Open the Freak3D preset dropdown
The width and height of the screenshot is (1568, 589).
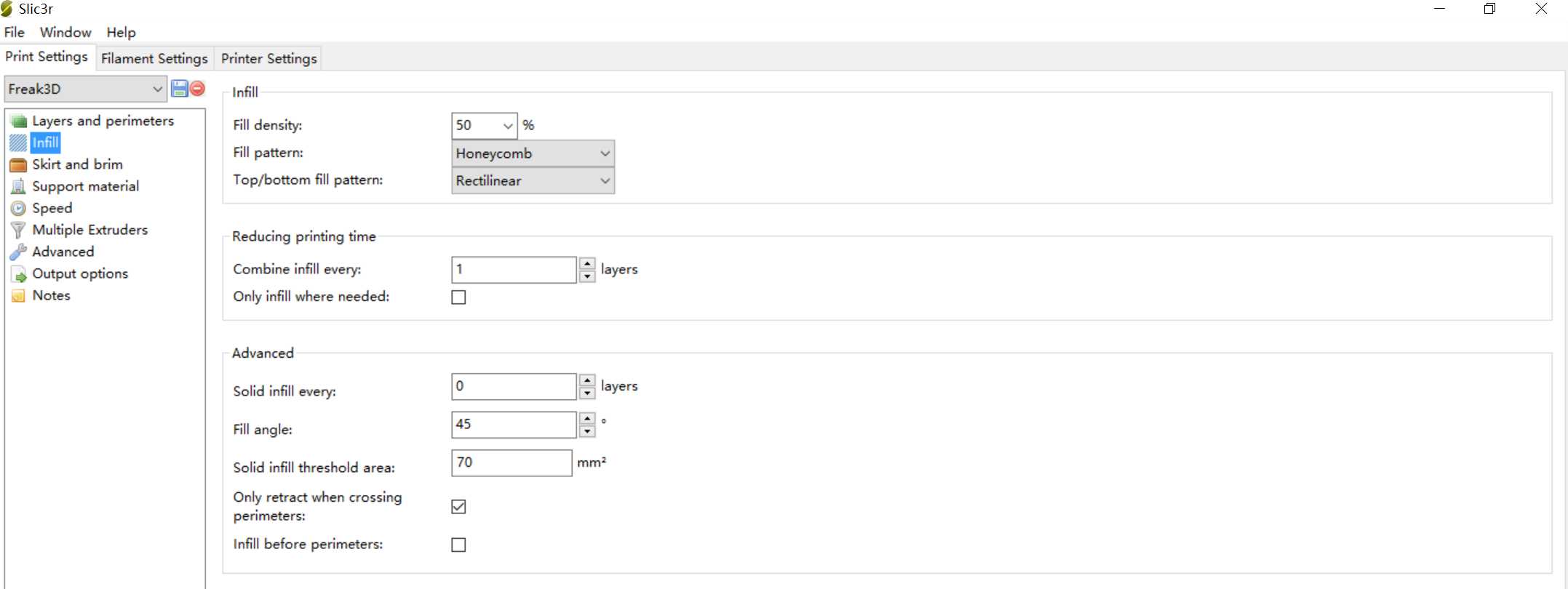pos(85,89)
